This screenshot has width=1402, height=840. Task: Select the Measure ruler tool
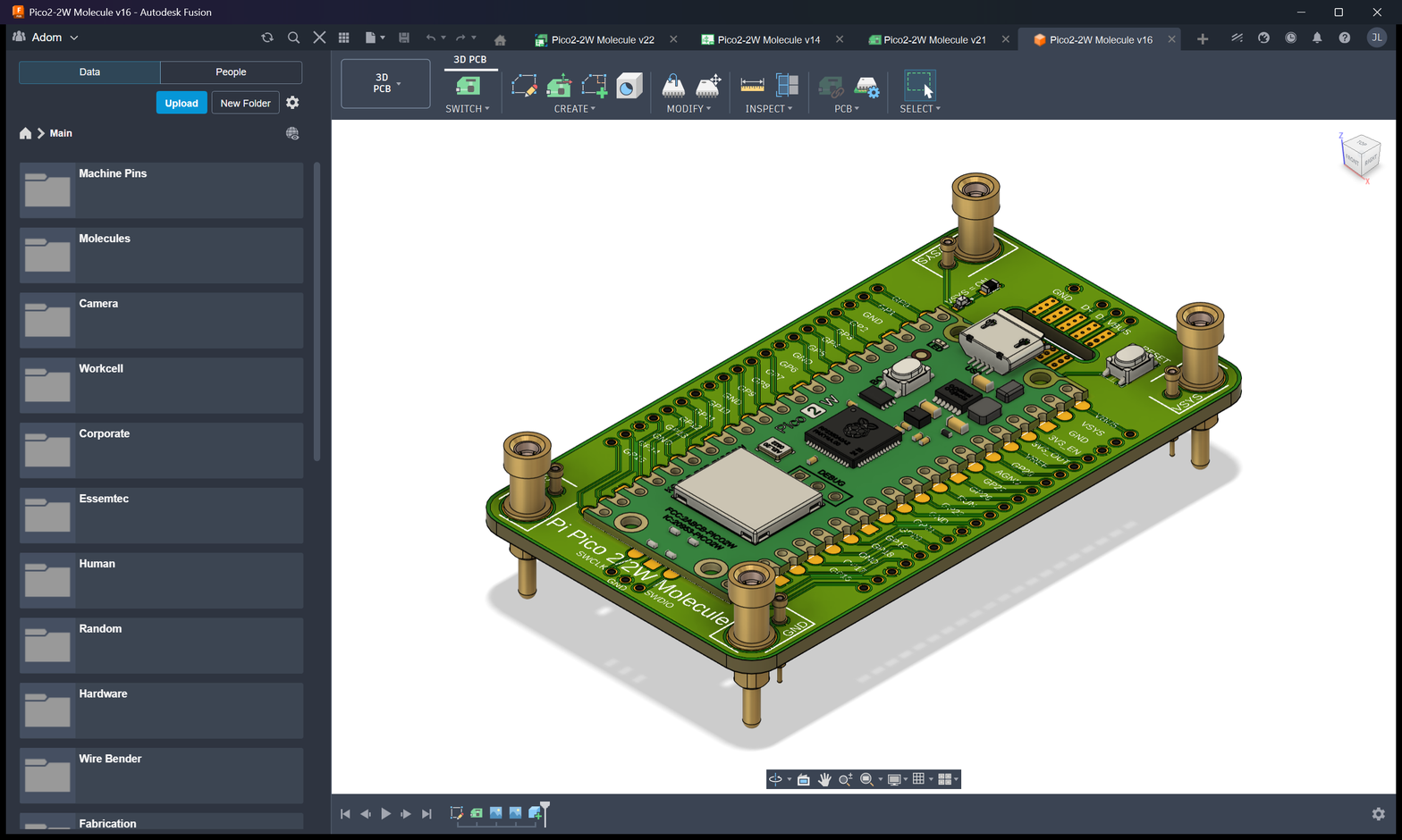(753, 86)
